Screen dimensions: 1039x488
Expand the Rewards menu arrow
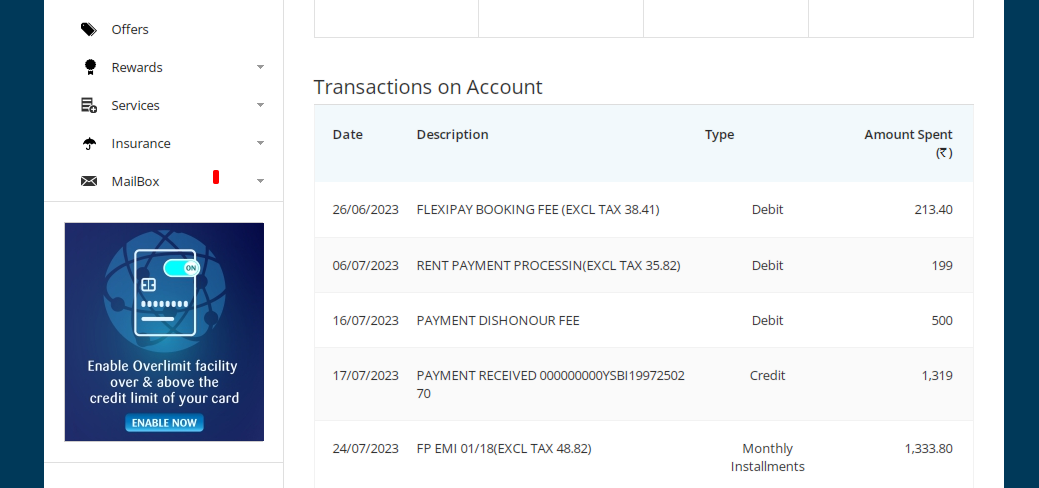click(260, 67)
